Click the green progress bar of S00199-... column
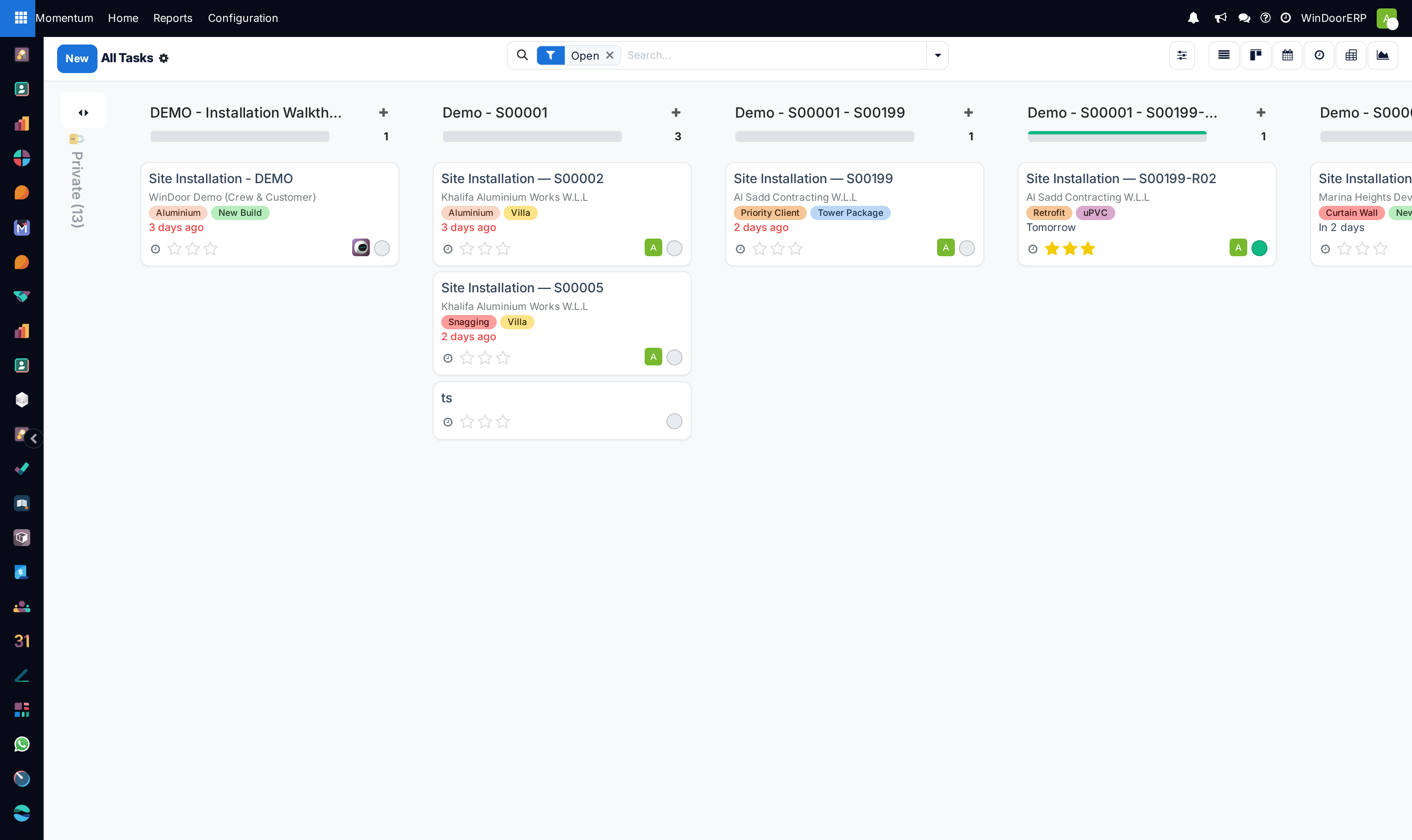Image resolution: width=1412 pixels, height=840 pixels. 1117,136
